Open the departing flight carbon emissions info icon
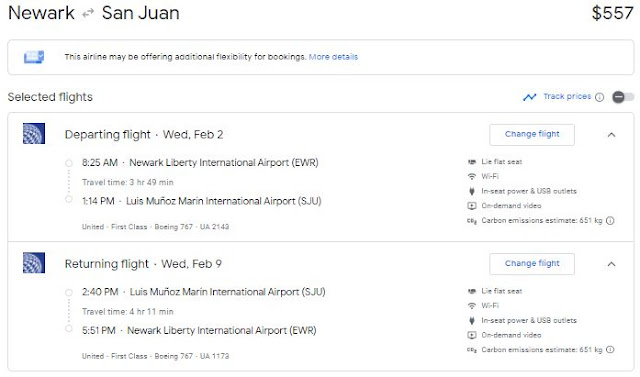The image size is (640, 377). [x=610, y=221]
